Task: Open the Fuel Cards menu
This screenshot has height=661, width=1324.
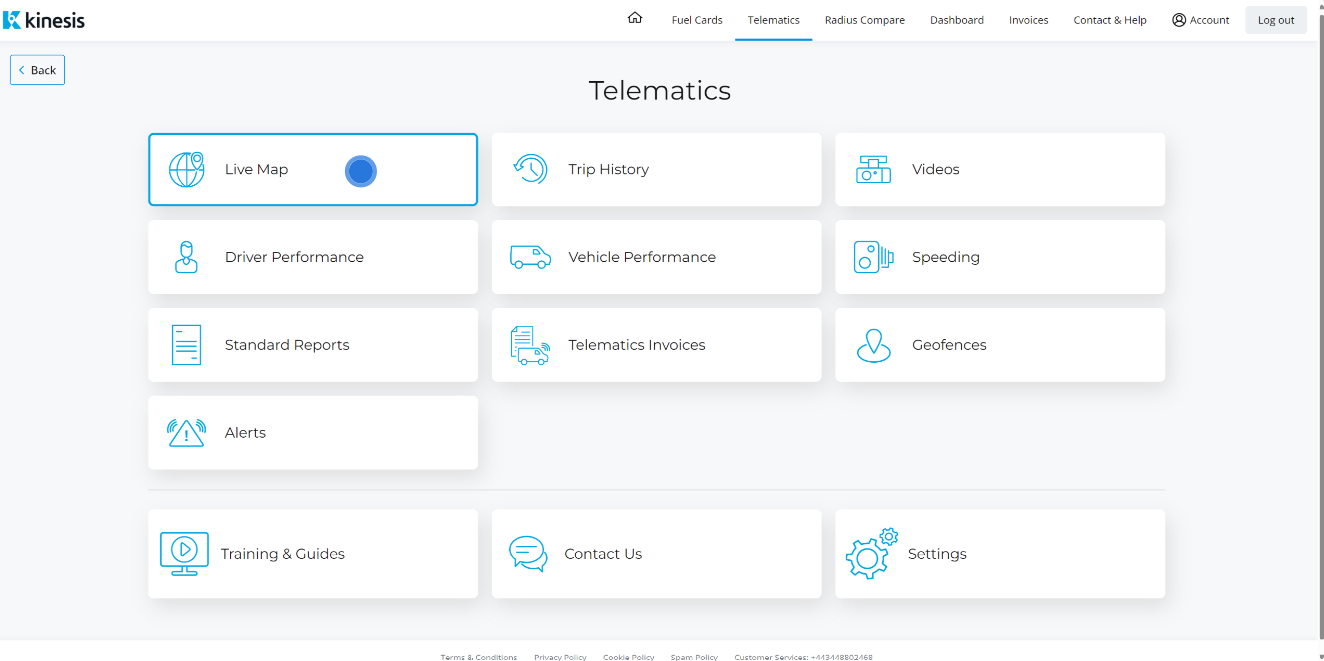Action: tap(697, 20)
